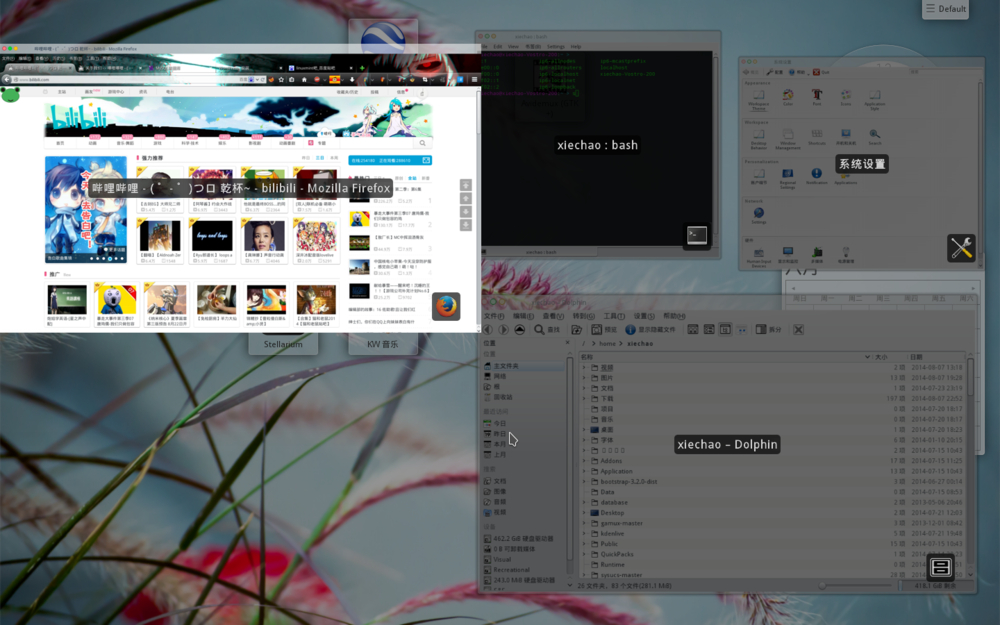
Task: Click the Firefox home toolbar icon
Action: 304,80
